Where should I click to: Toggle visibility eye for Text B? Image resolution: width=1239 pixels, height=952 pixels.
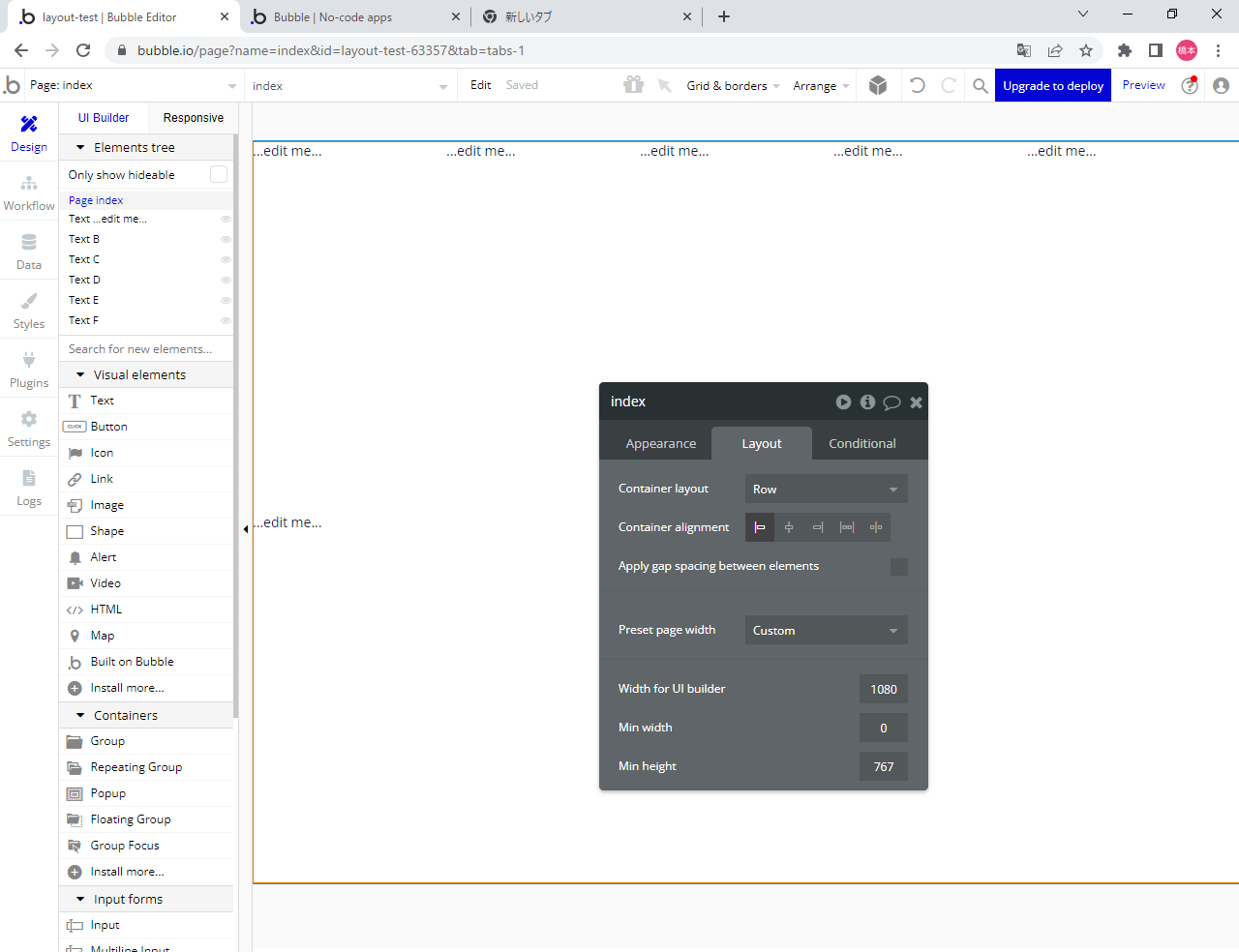coord(226,239)
